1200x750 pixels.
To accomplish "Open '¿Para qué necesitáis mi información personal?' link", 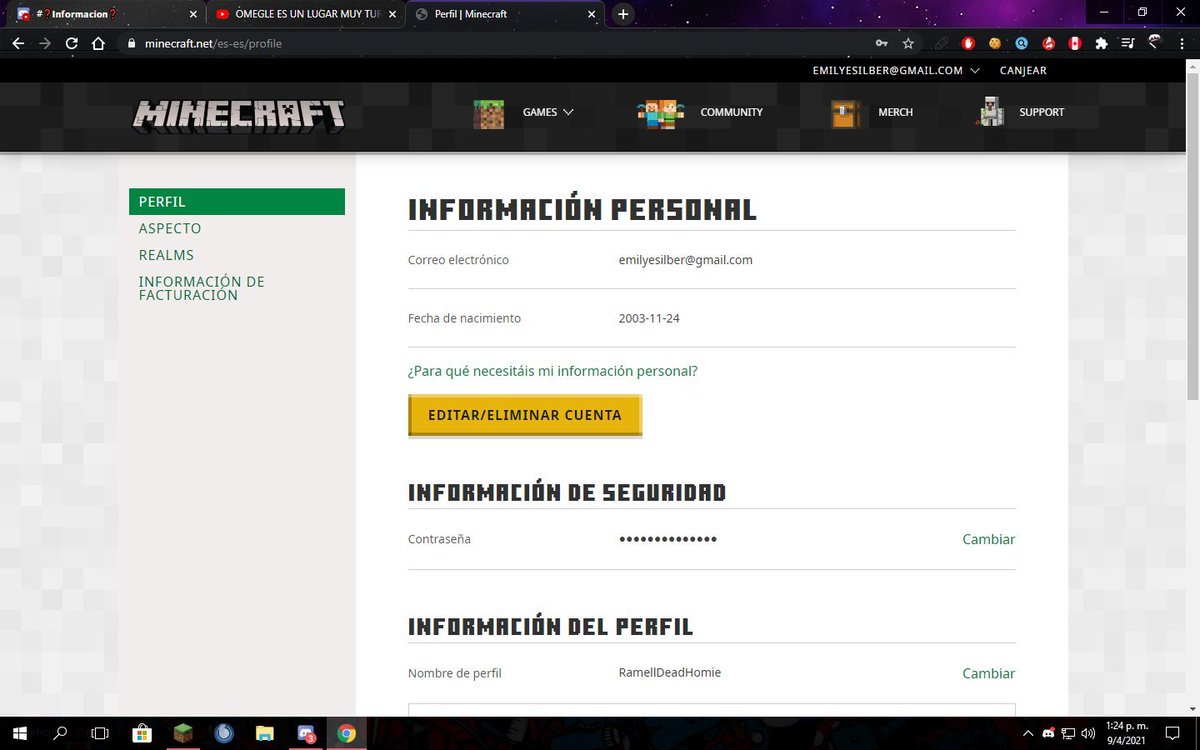I will coord(553,371).
